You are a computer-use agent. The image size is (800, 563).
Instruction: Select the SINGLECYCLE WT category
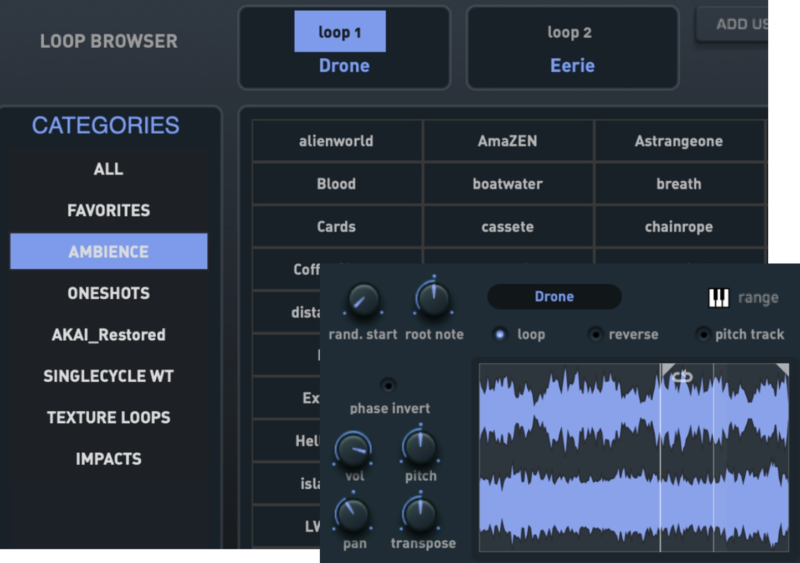109,376
